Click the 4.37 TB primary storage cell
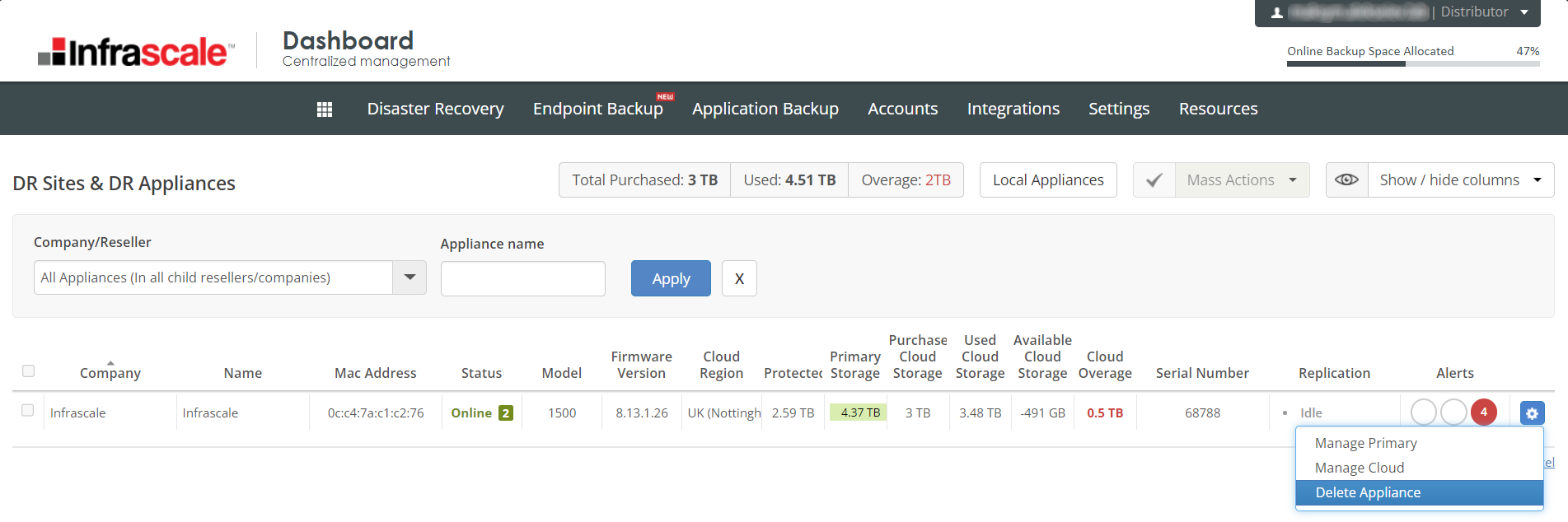 (x=859, y=412)
